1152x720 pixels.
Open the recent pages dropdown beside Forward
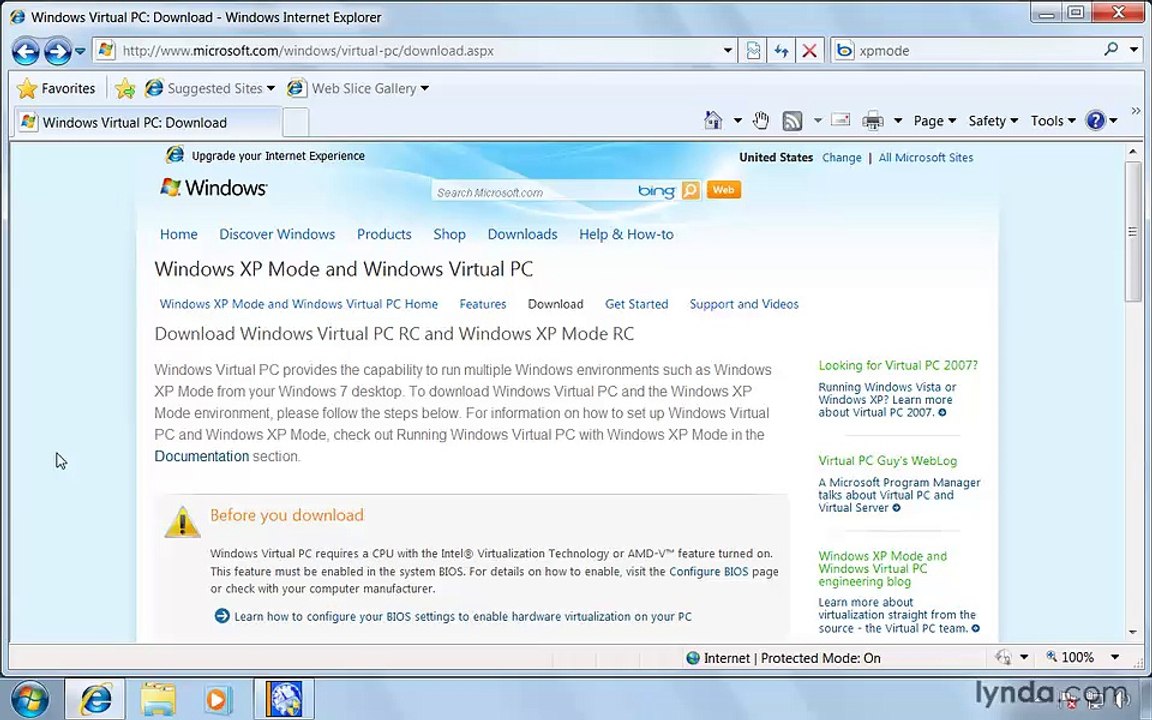pos(80,51)
